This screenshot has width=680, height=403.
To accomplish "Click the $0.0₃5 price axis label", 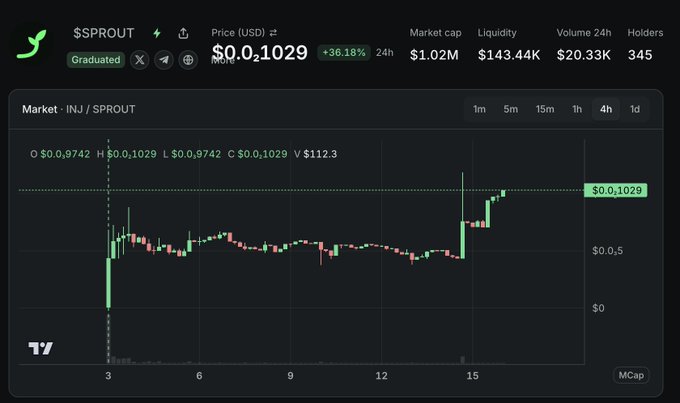I will [608, 251].
